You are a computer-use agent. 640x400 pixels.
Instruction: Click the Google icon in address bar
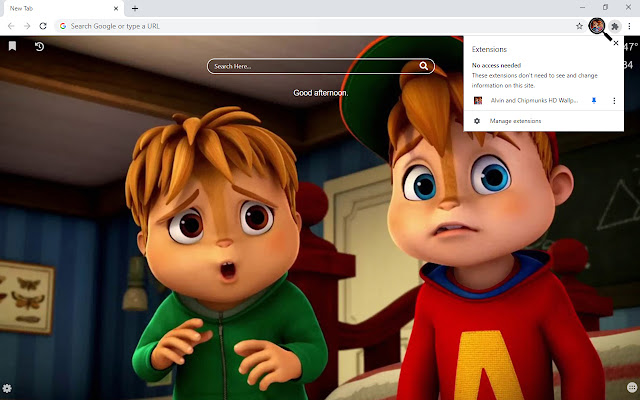[63, 26]
